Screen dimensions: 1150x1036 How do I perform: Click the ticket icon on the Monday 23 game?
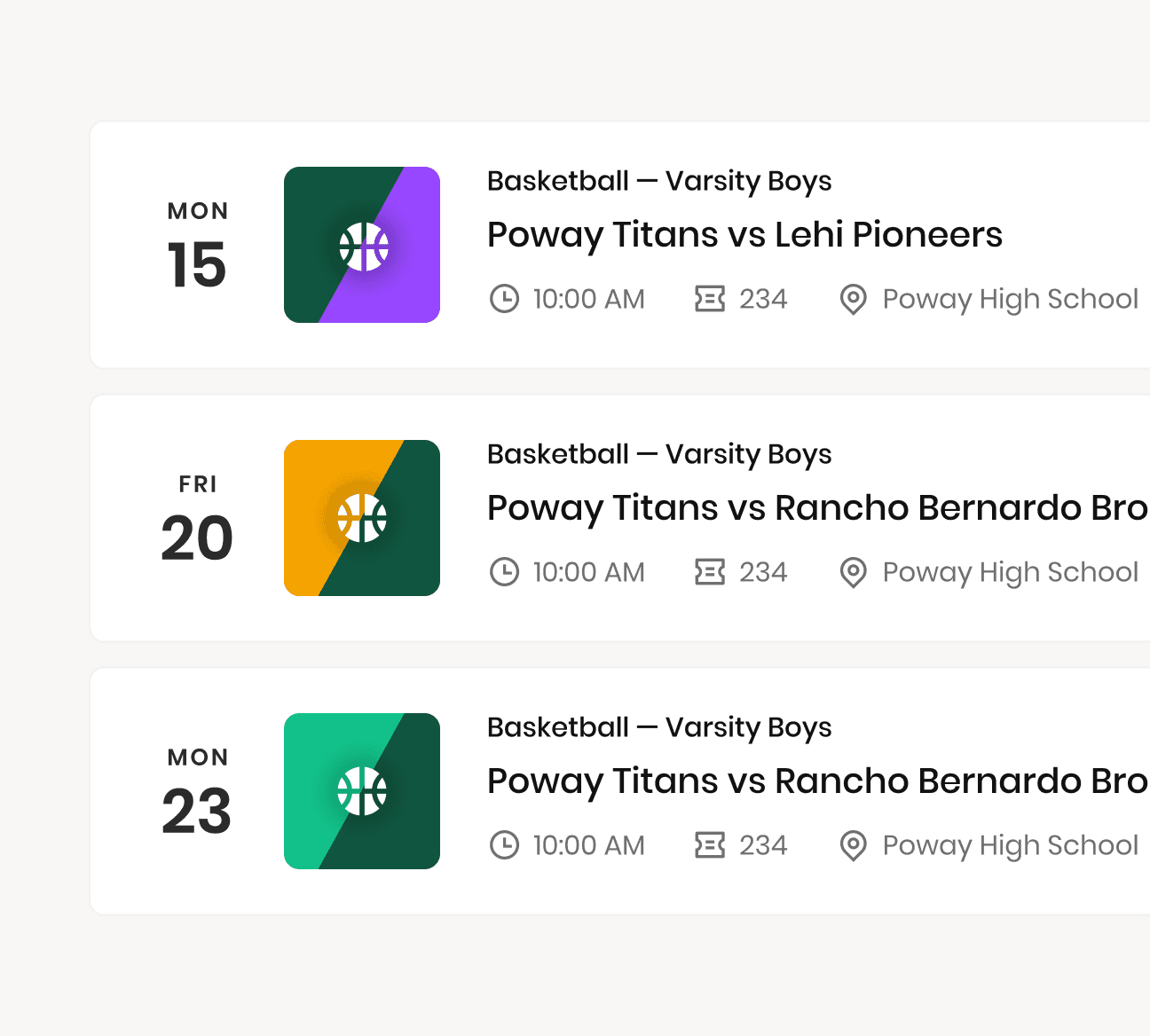710,845
